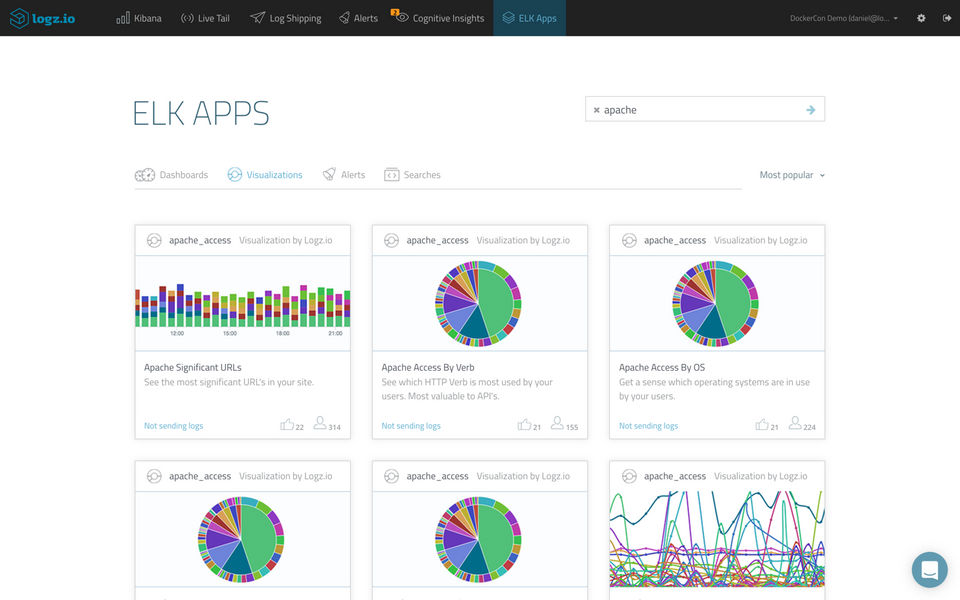Click the logz.io logo

tap(42, 18)
